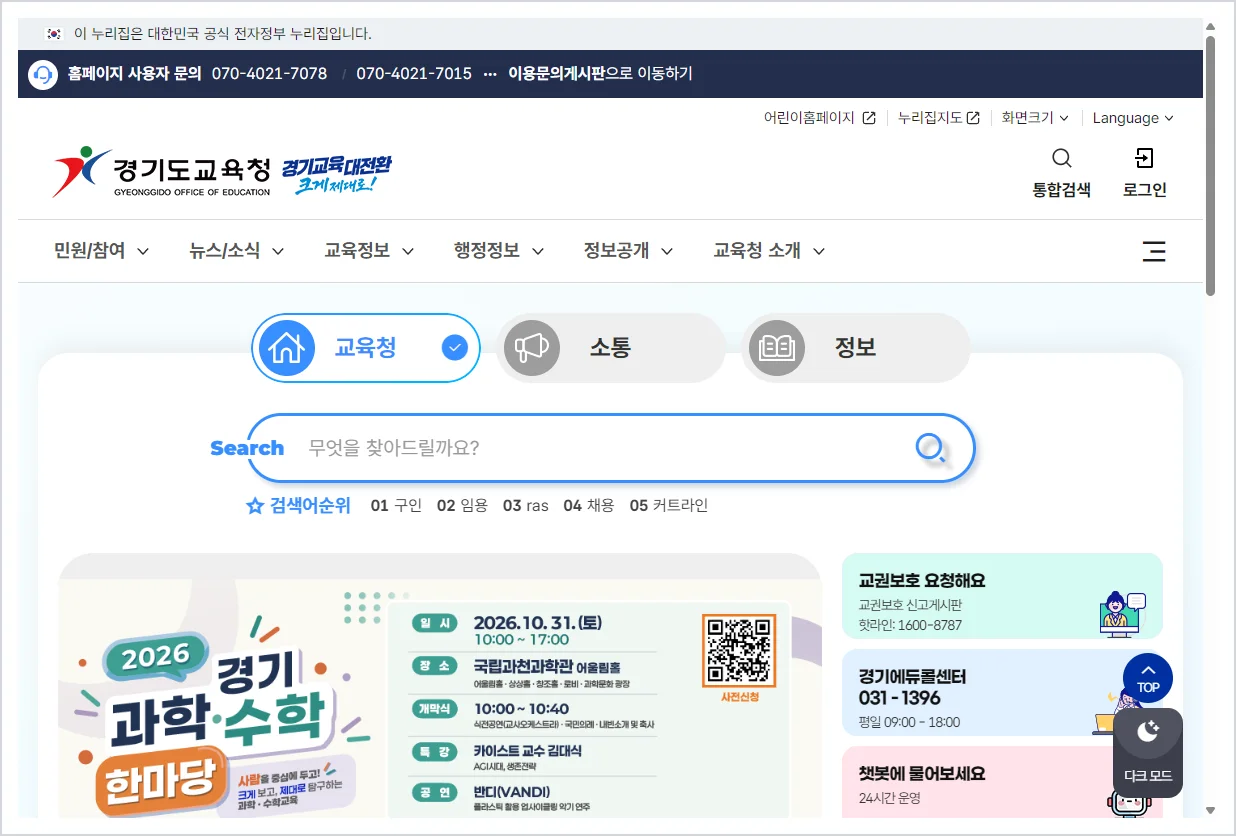Click phone number 070-4021-7015
Image resolution: width=1236 pixels, height=836 pixels.
[x=414, y=74]
